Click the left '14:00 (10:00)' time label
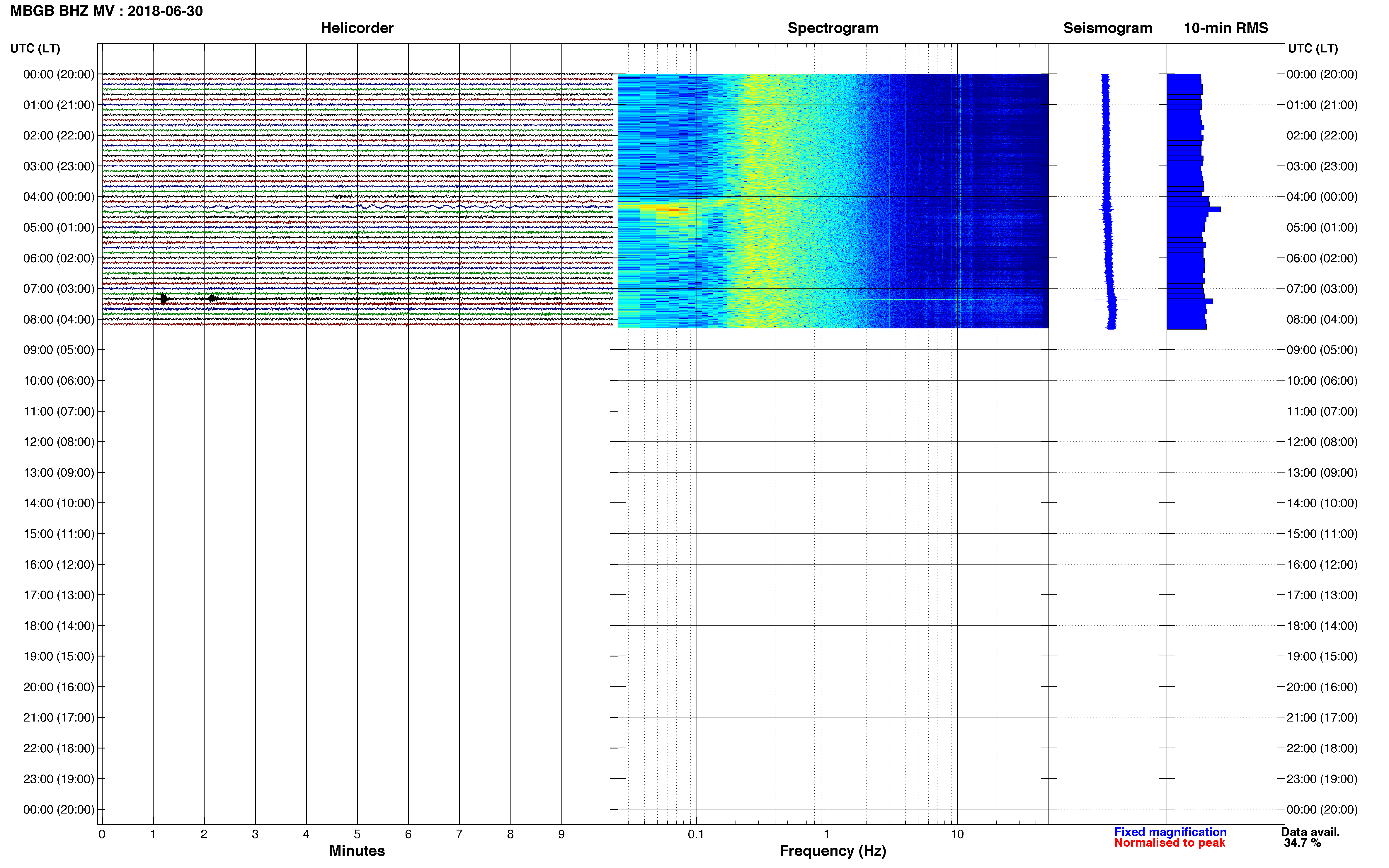Screen dimensions: 1389x868 tap(59, 503)
